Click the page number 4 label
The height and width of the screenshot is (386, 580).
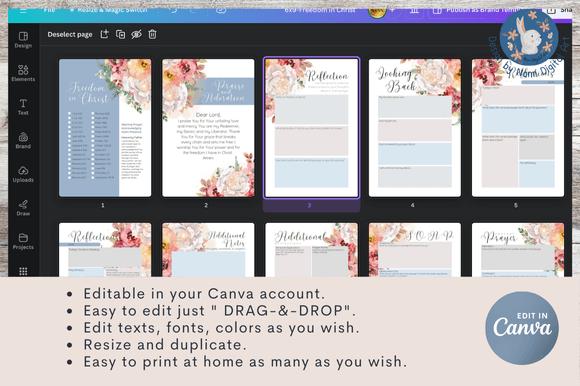coord(412,205)
